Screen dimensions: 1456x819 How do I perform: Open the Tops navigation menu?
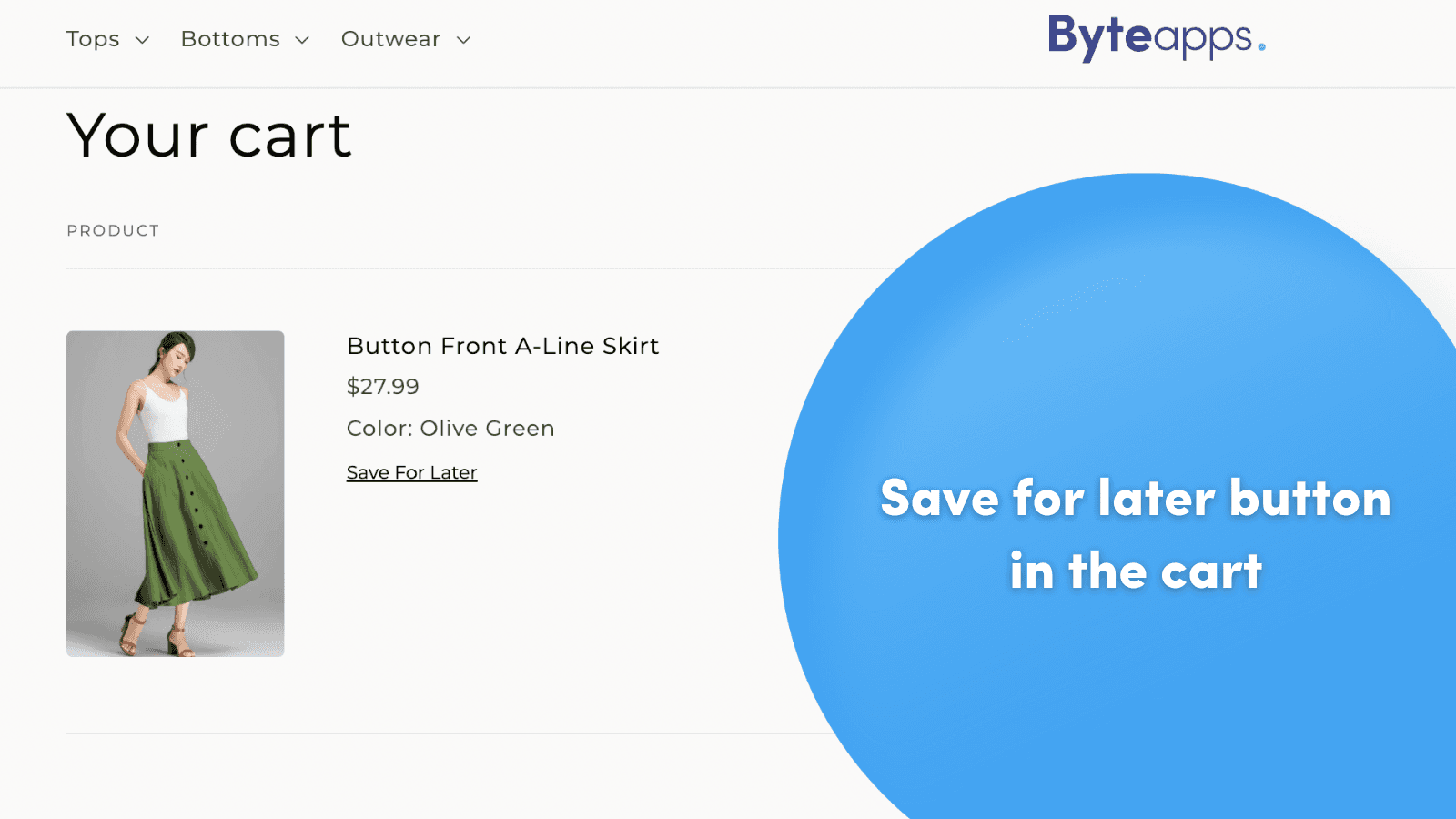(93, 39)
